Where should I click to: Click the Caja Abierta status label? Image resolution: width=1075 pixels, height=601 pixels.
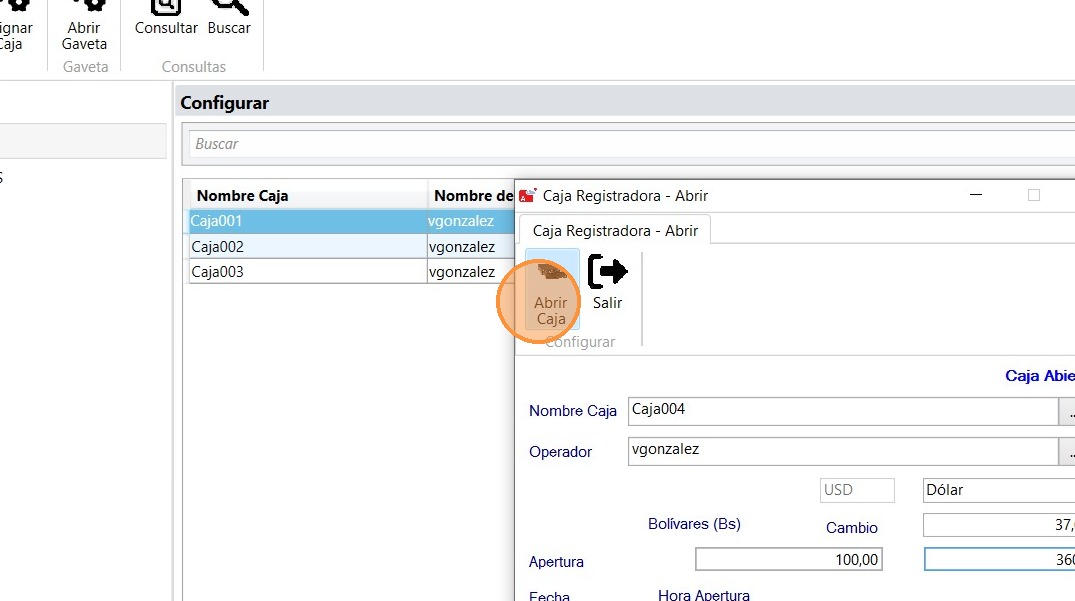(x=1040, y=376)
